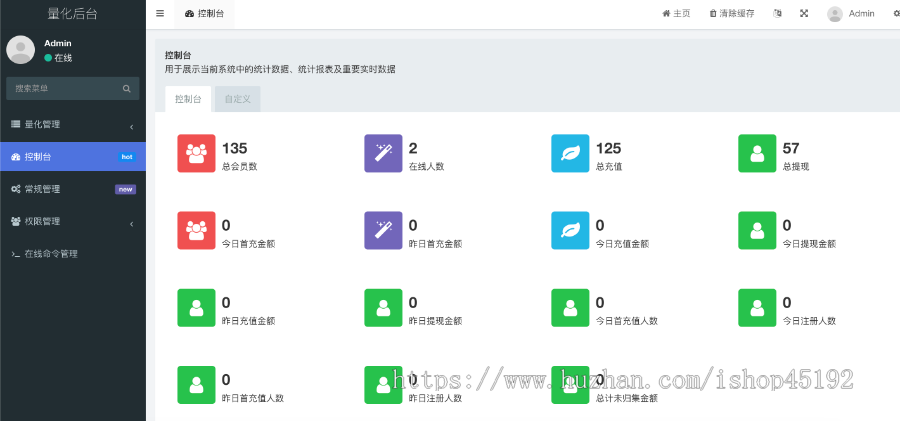Image resolution: width=900 pixels, height=421 pixels.
Task: Click 清除缓存 clear cache button
Action: [x=732, y=13]
